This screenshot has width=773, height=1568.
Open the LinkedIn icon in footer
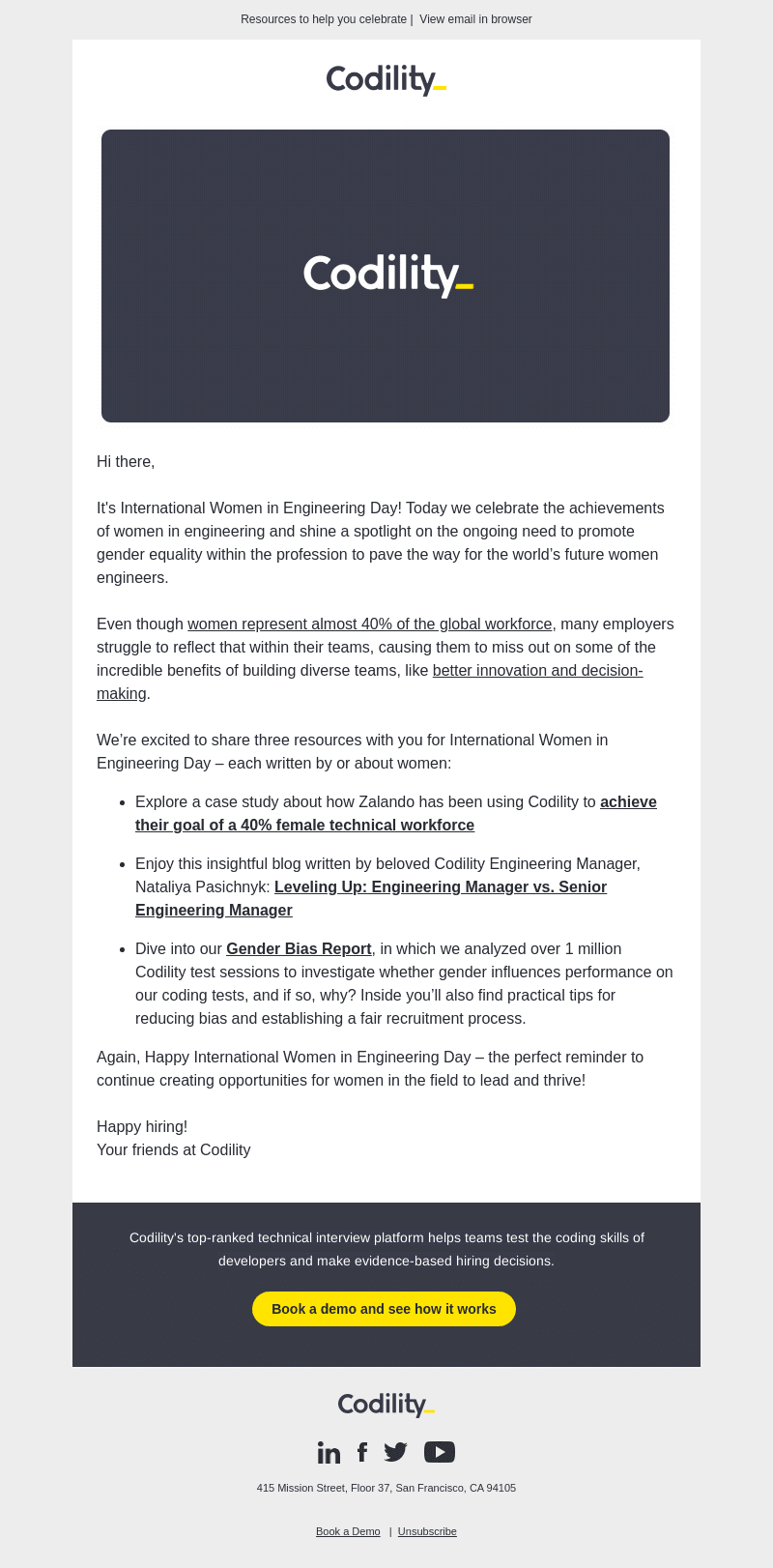(x=329, y=1452)
